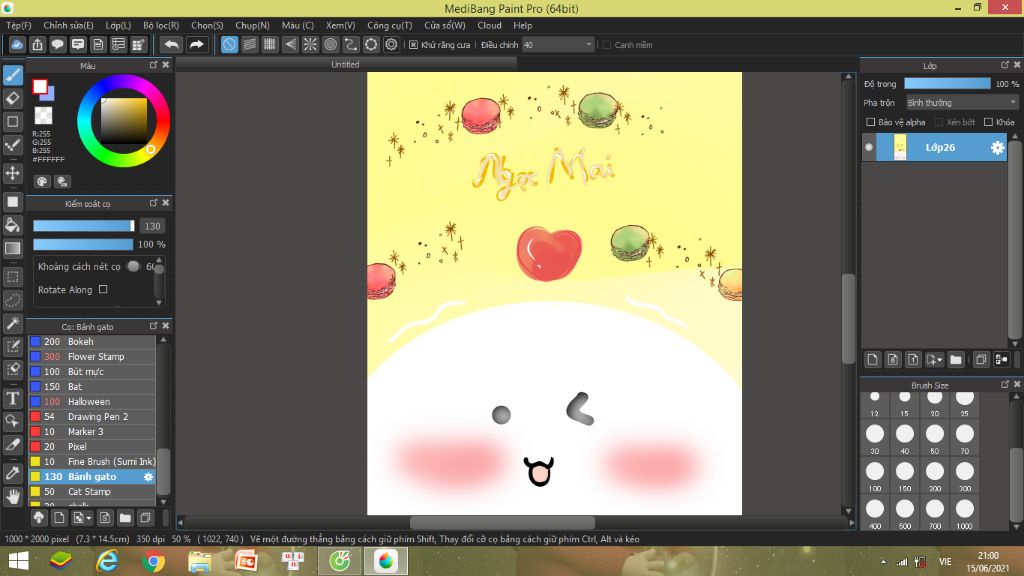Viewport: 1024px width, 576px height.
Task: Select the Lasso selection tool
Action: tap(12, 300)
